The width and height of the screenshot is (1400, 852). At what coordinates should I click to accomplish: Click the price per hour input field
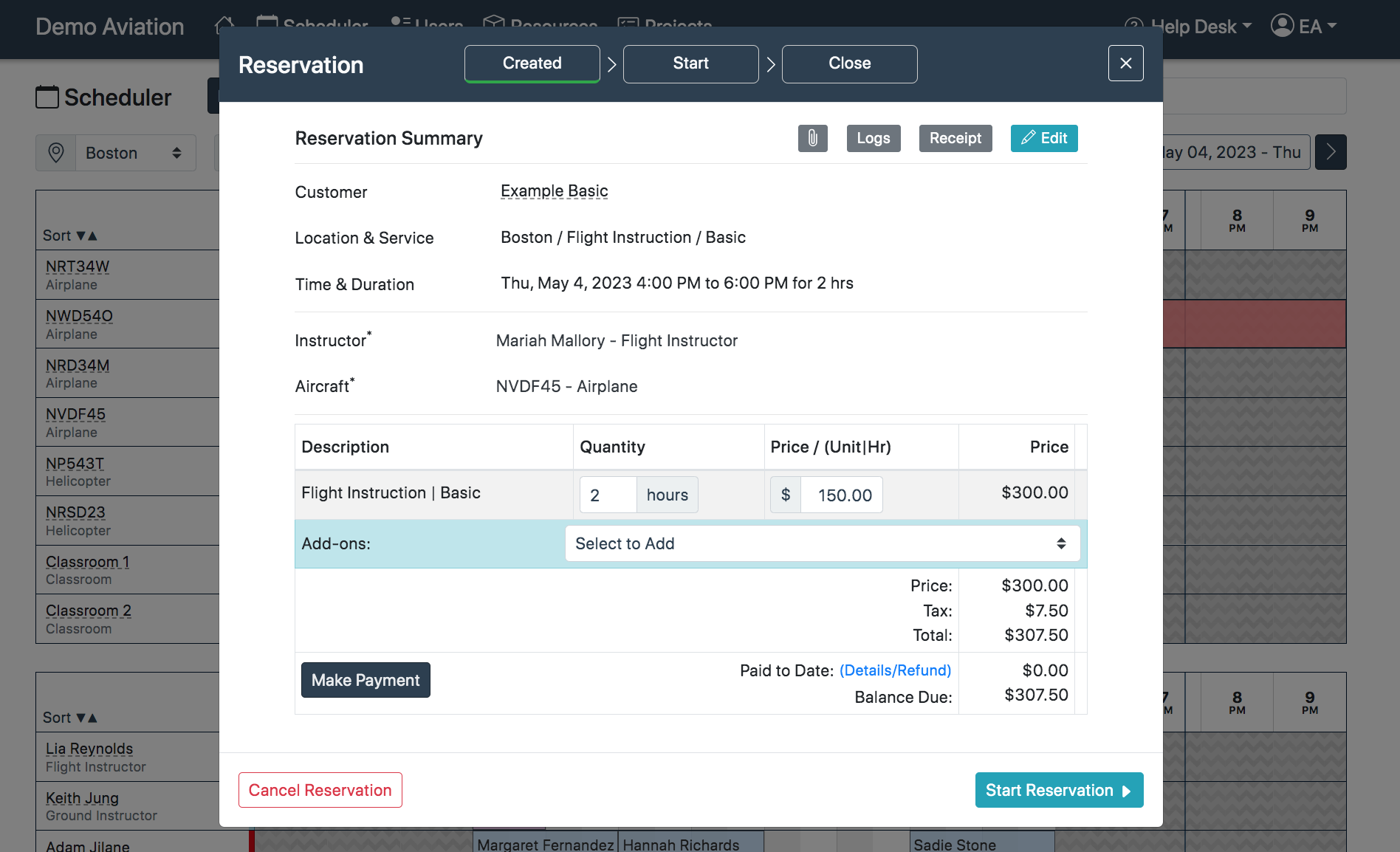[841, 495]
